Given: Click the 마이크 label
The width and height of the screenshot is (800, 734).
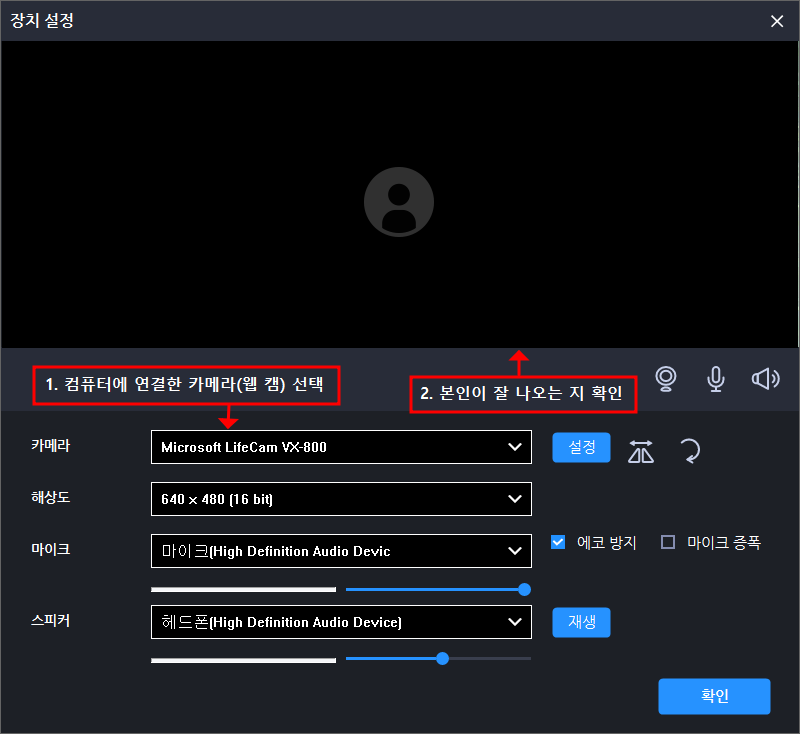Looking at the screenshot, I should click(51, 549).
